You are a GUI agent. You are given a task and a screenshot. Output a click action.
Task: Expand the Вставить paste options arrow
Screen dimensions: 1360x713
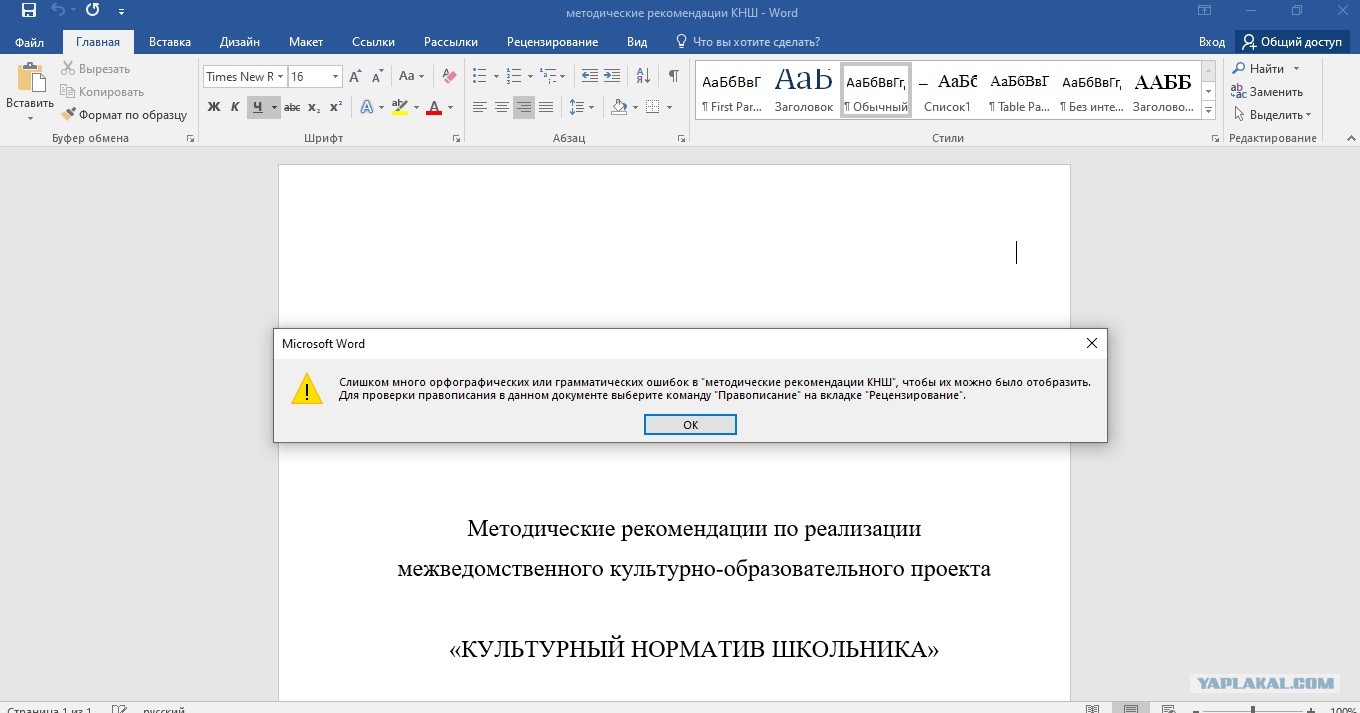click(x=30, y=118)
